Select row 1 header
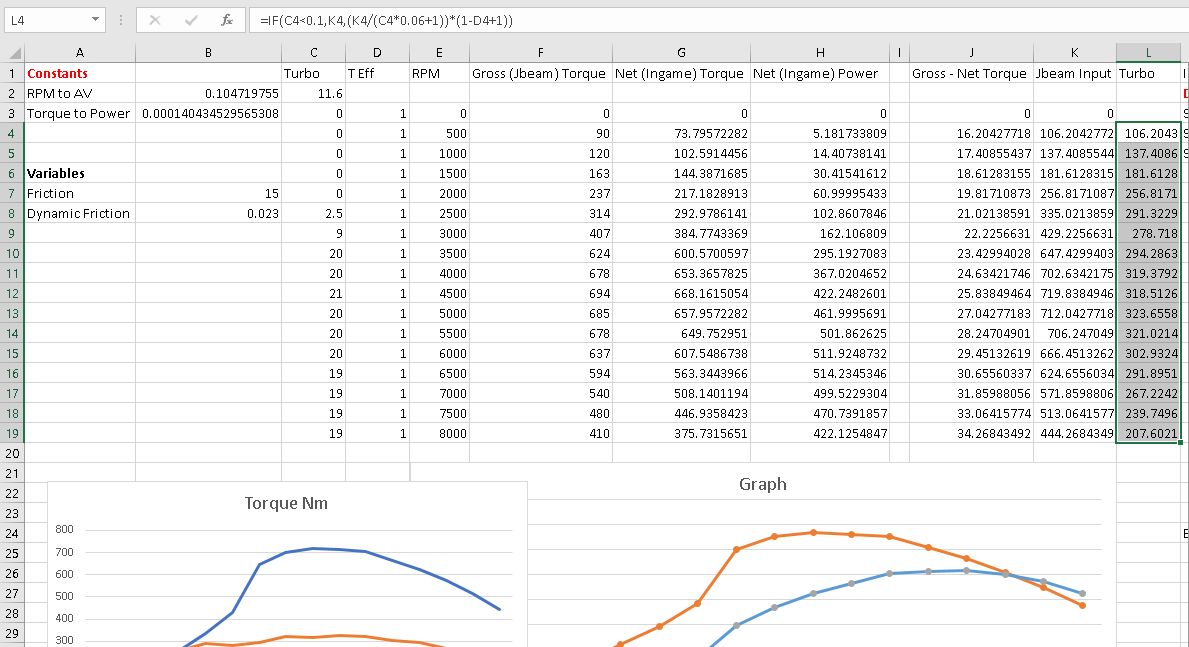Viewport: 1189px width, 647px height. [12, 74]
